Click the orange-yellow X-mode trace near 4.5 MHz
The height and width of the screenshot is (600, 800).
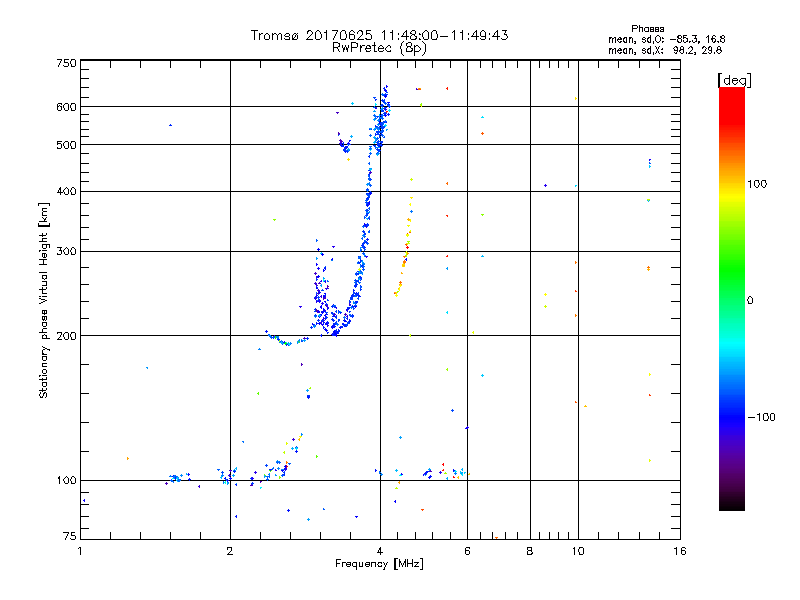click(x=406, y=250)
